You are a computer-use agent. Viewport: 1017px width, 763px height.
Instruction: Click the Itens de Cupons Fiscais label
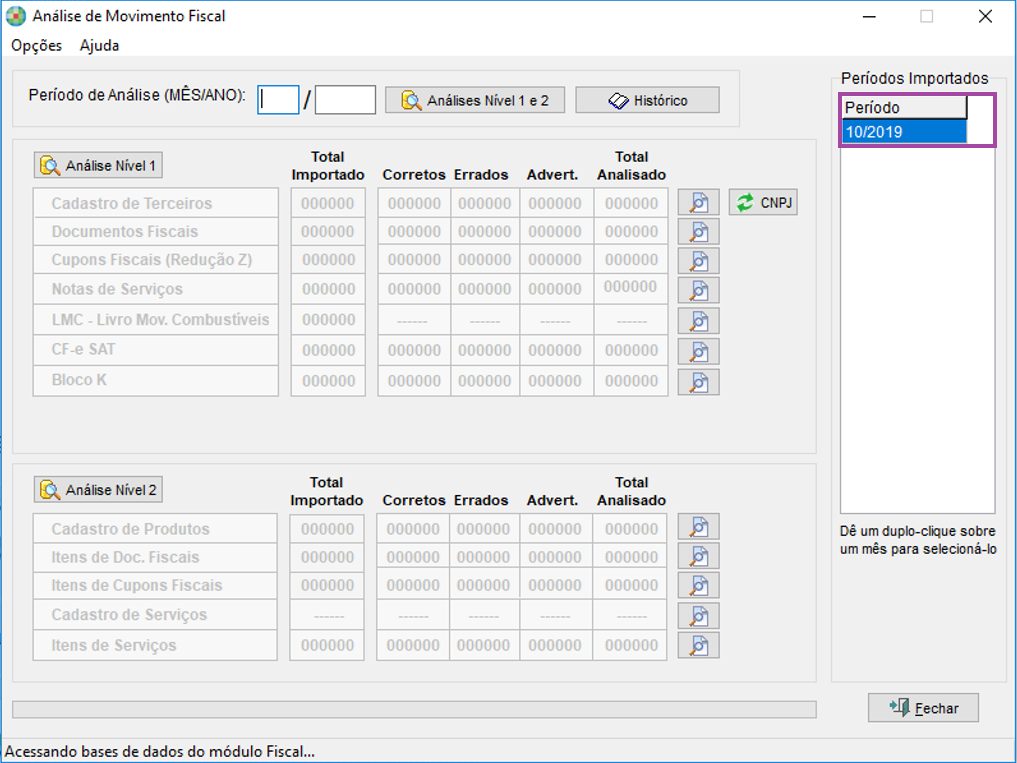pyautogui.click(x=155, y=585)
